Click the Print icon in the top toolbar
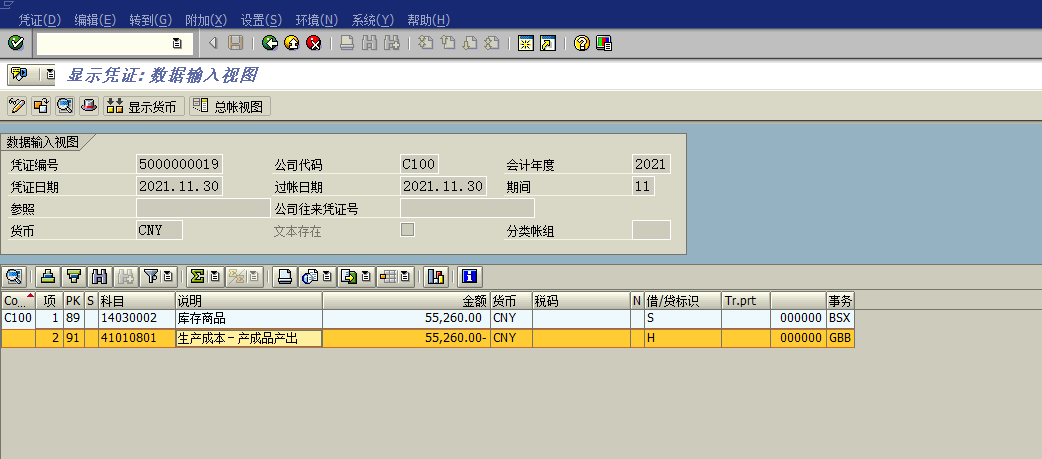 (347, 43)
